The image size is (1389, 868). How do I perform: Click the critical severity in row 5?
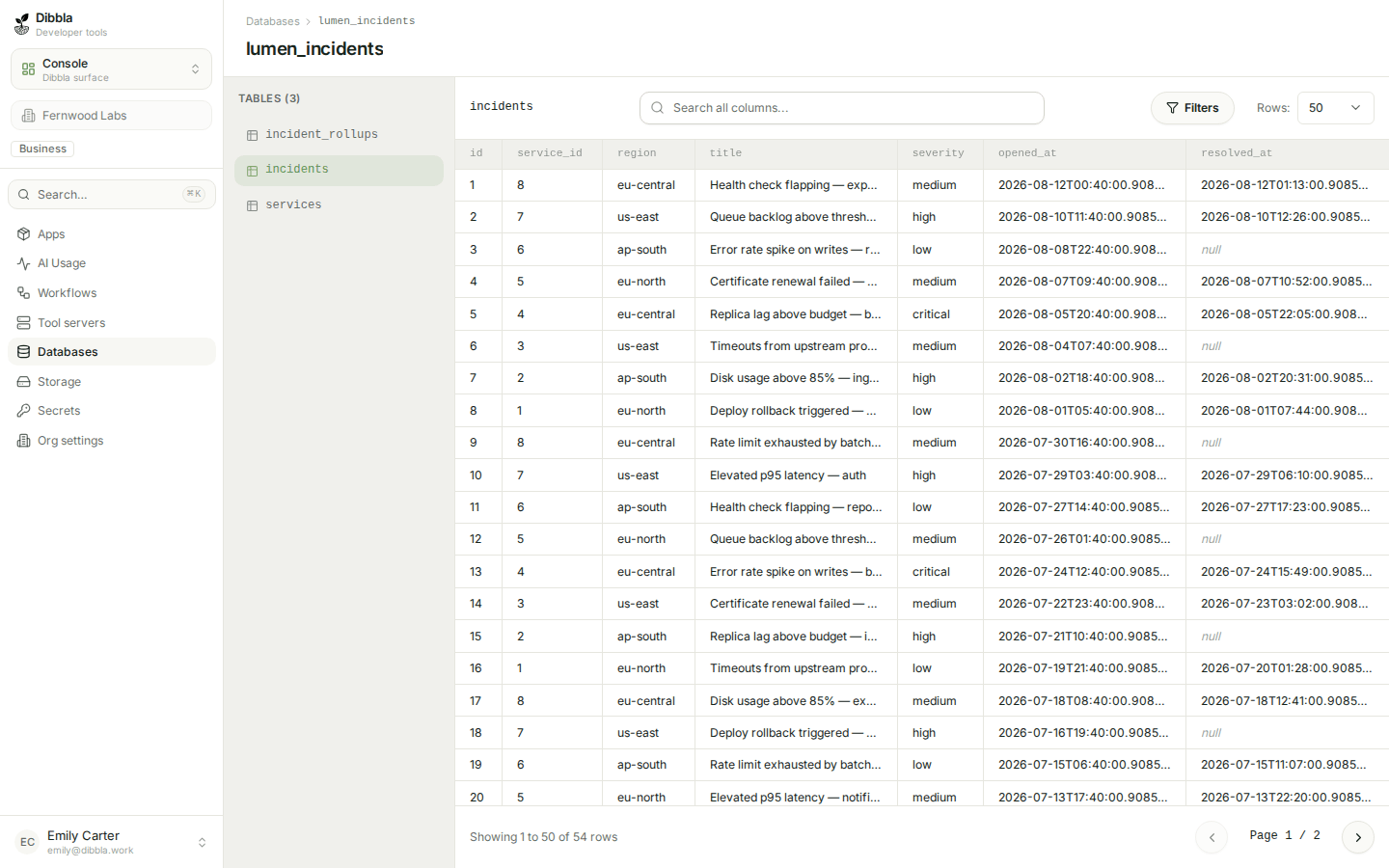click(931, 314)
